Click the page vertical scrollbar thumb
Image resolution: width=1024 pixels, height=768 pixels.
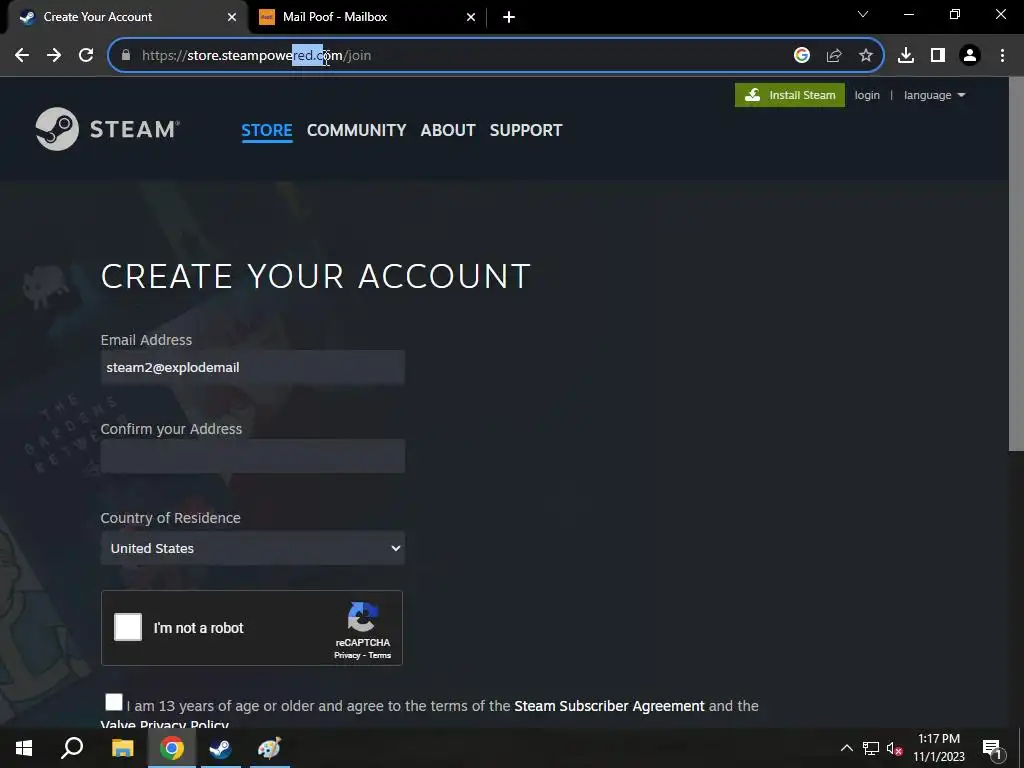tap(1016, 264)
